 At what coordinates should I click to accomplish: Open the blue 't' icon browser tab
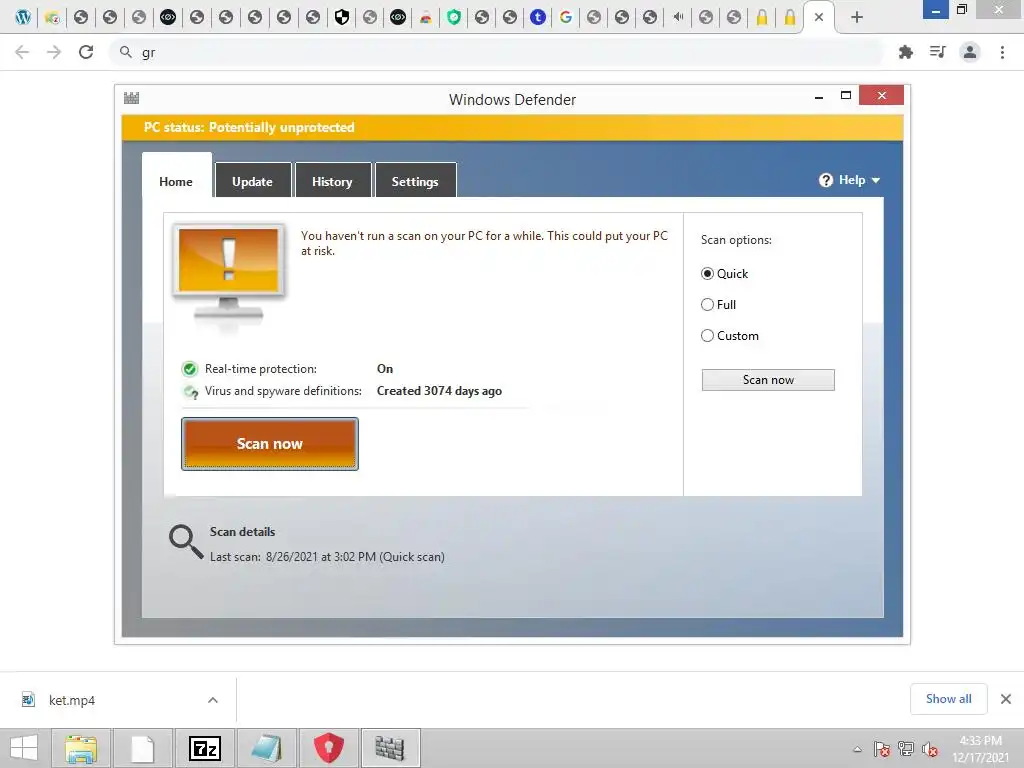click(537, 18)
